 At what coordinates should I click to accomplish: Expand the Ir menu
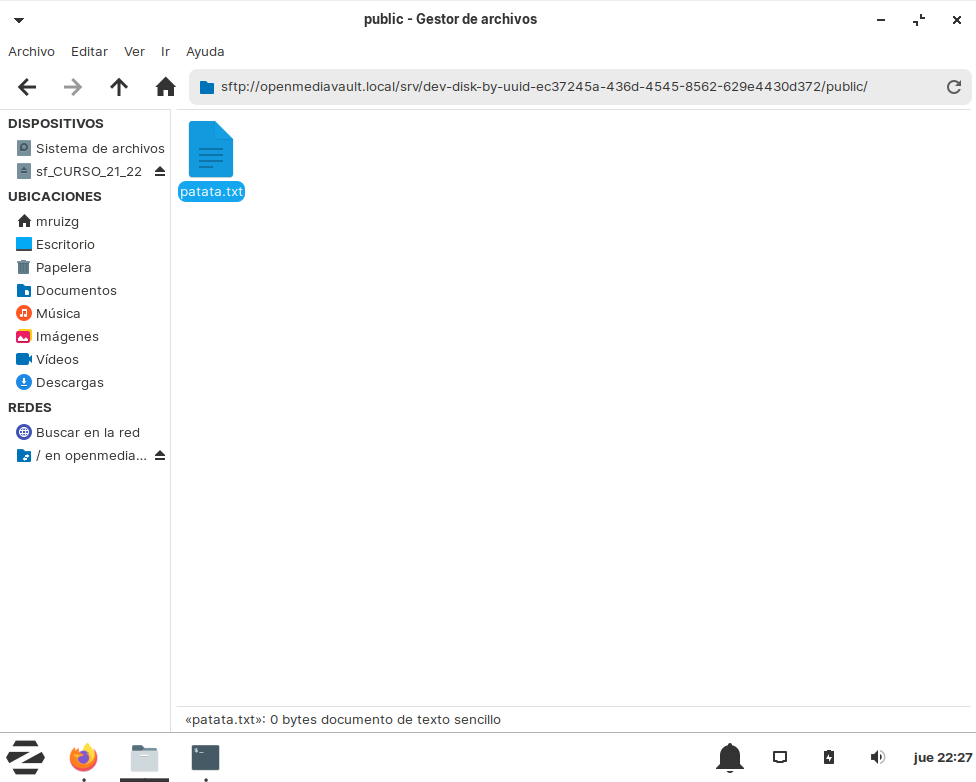(165, 51)
